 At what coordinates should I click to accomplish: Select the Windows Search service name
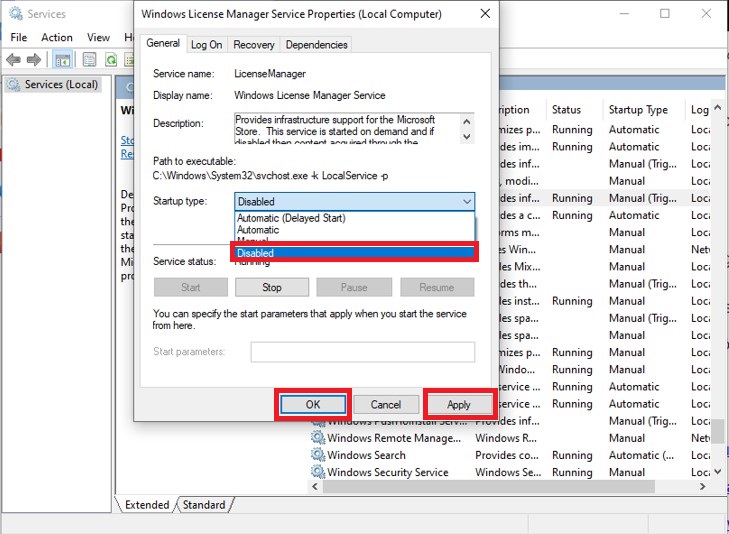point(366,455)
